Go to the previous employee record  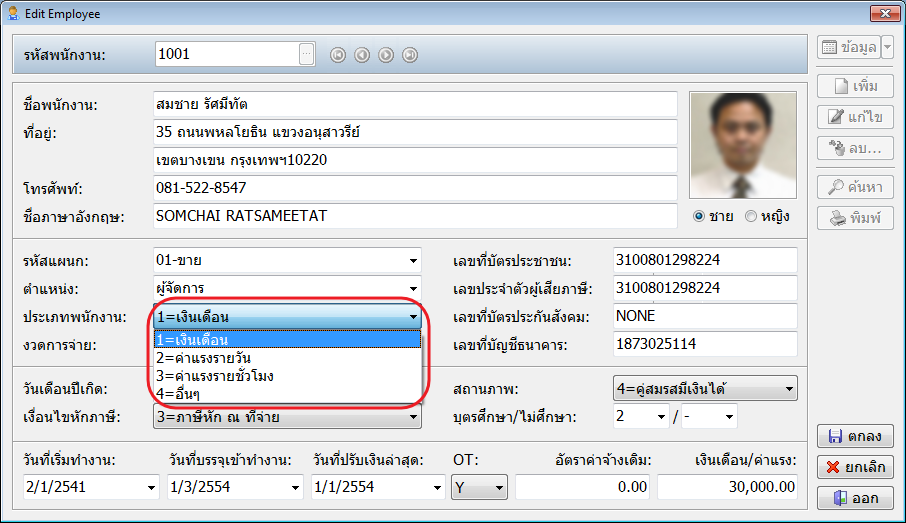362,54
